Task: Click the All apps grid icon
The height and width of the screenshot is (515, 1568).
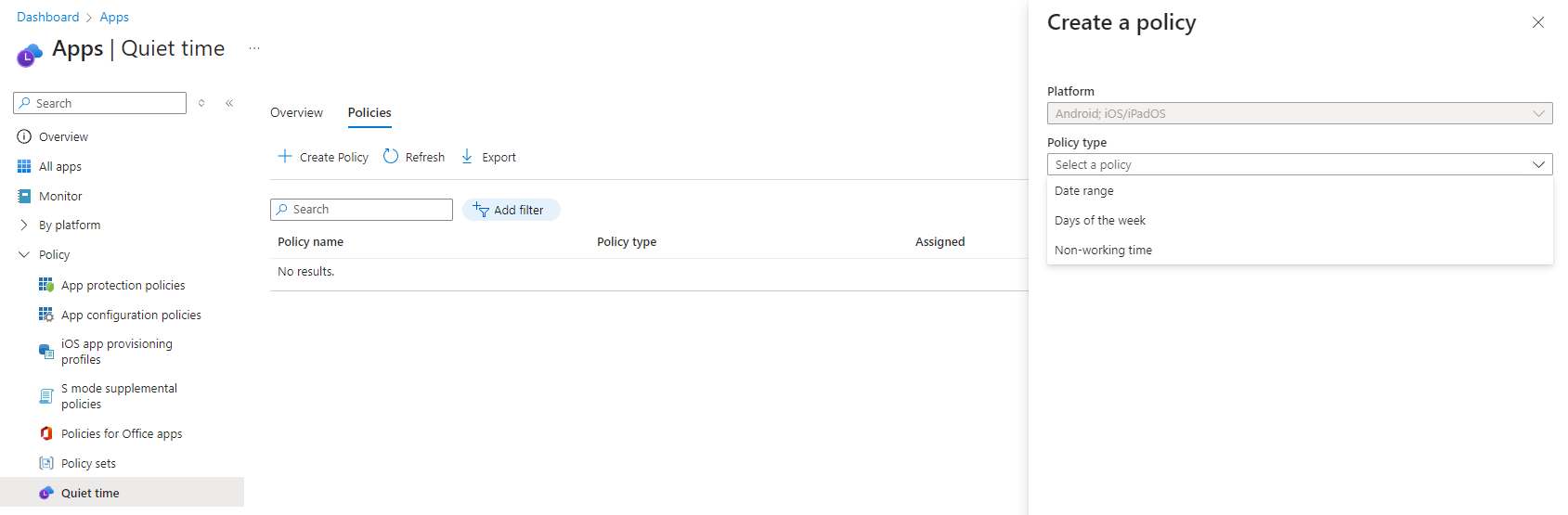Action: pyautogui.click(x=24, y=166)
